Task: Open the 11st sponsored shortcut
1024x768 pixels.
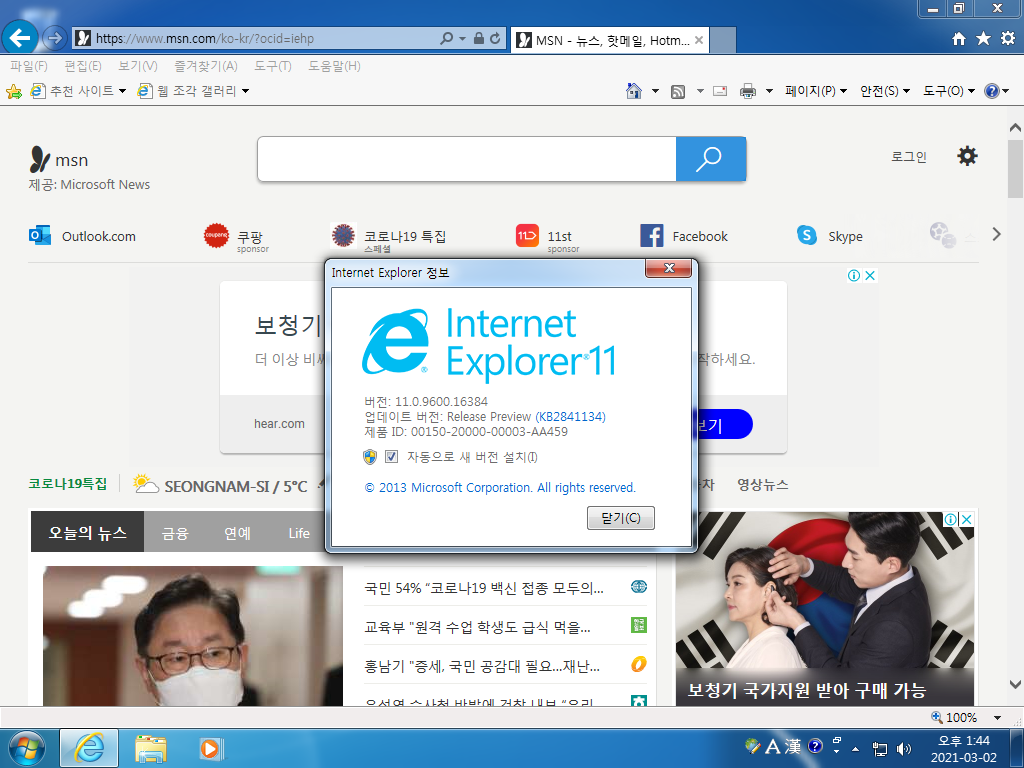Action: point(547,238)
